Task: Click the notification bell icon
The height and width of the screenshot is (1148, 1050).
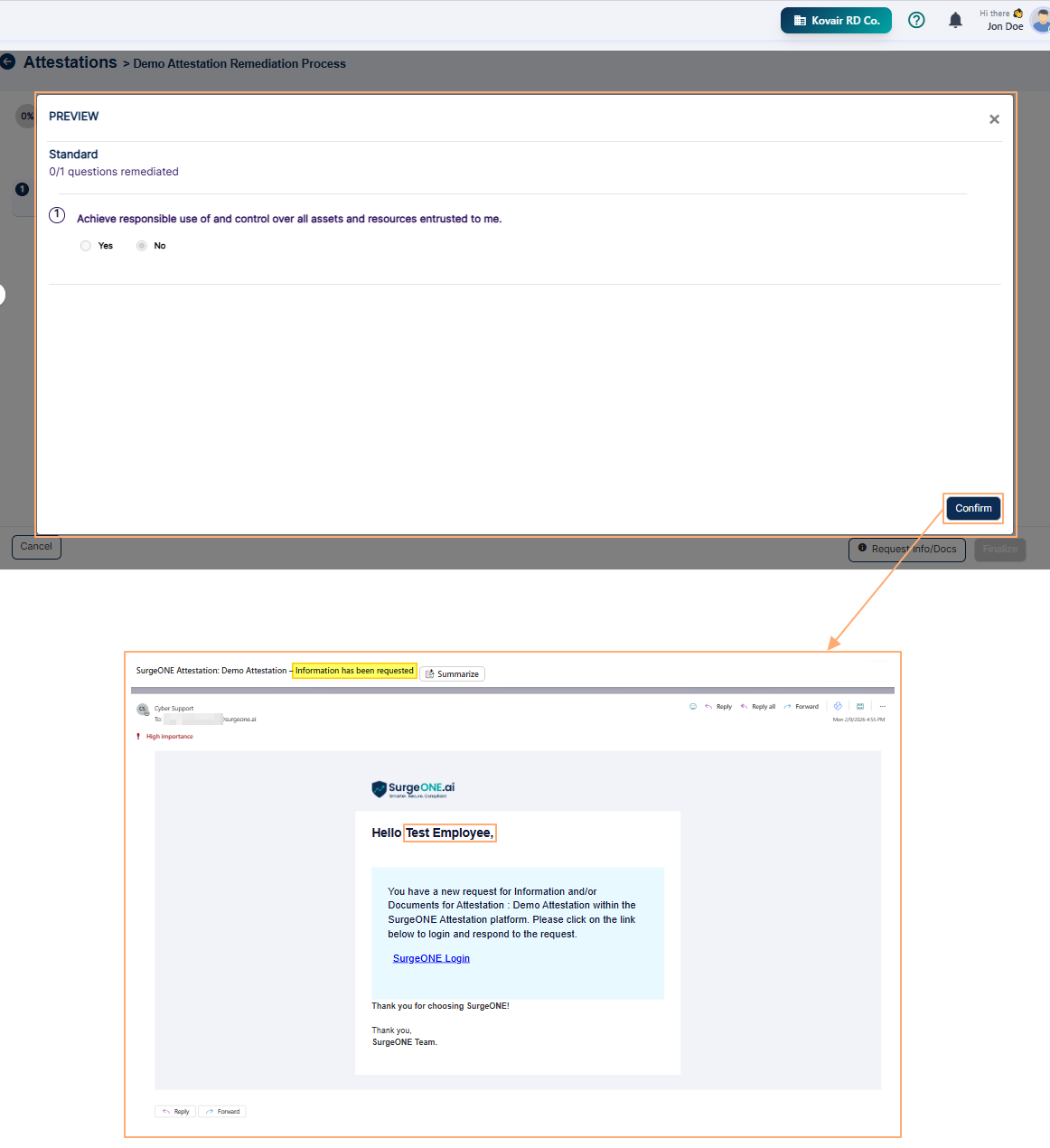Action: [955, 20]
